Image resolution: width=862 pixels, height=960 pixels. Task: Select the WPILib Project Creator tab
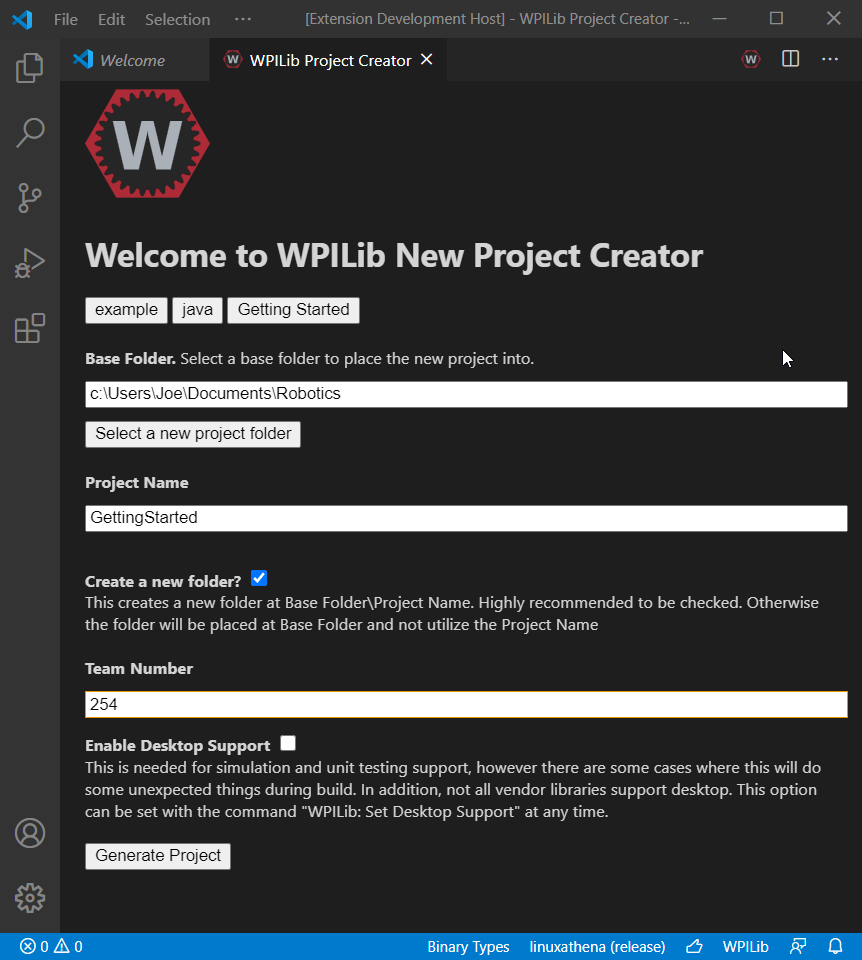click(329, 60)
